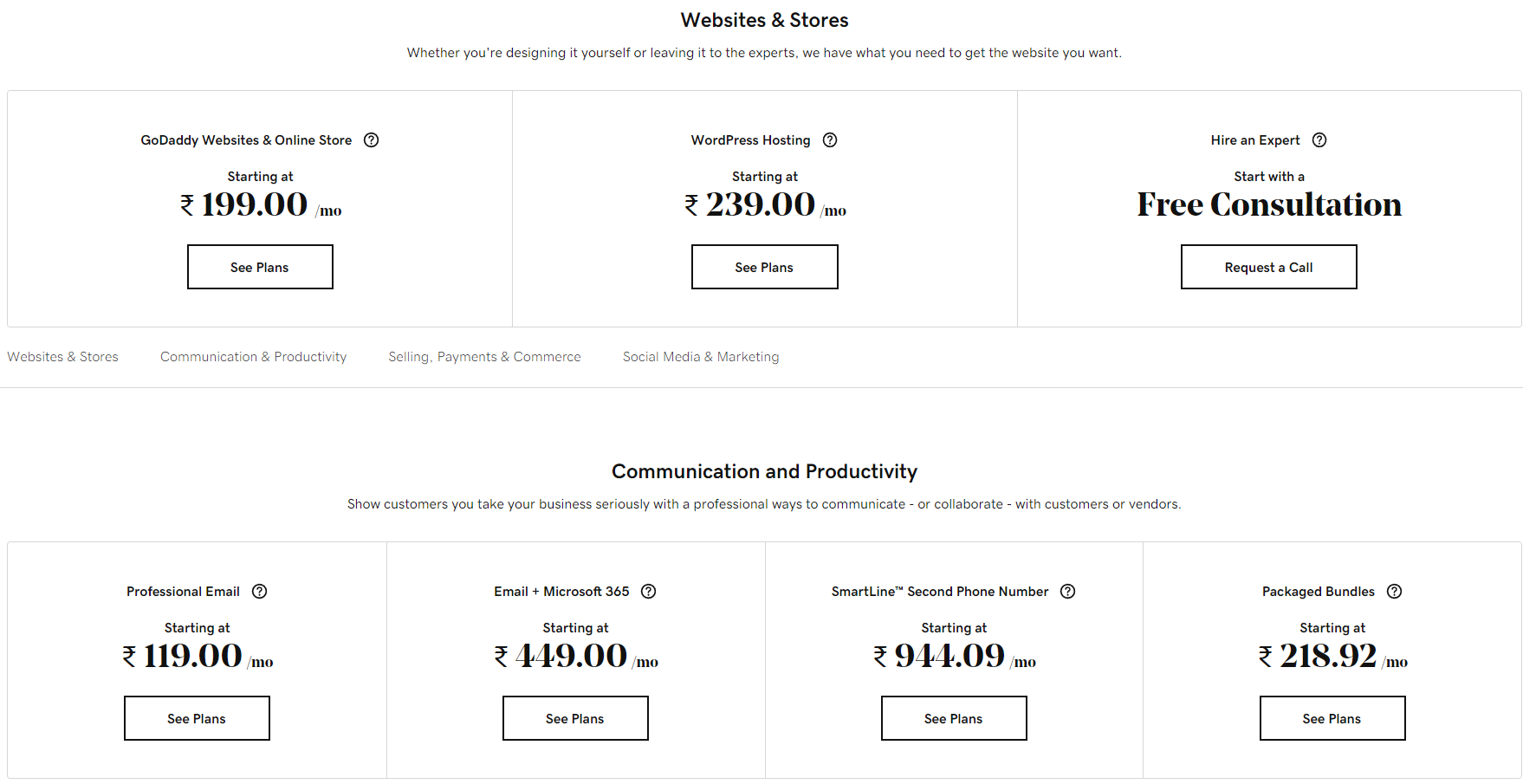Screen dimensions: 1523x784
Task: See Plans for WordPress Hosting
Action: point(765,267)
